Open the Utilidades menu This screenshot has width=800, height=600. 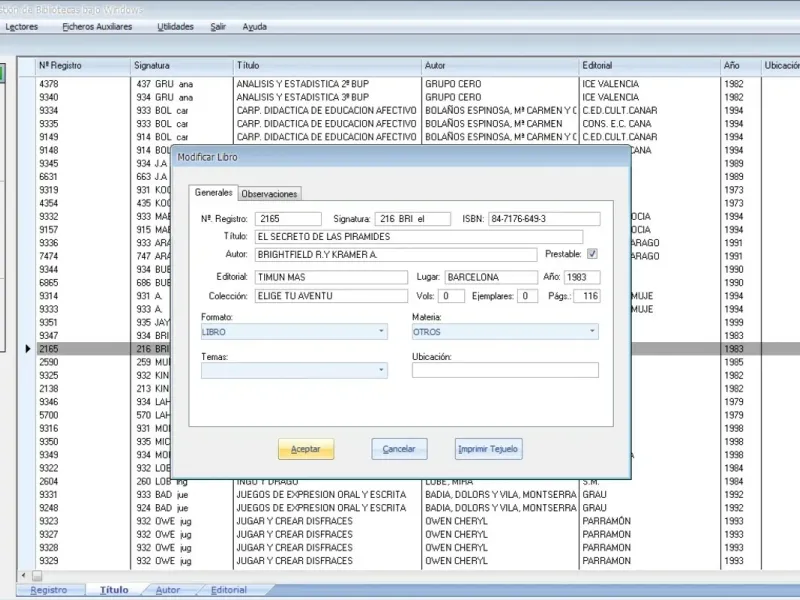[x=175, y=27]
